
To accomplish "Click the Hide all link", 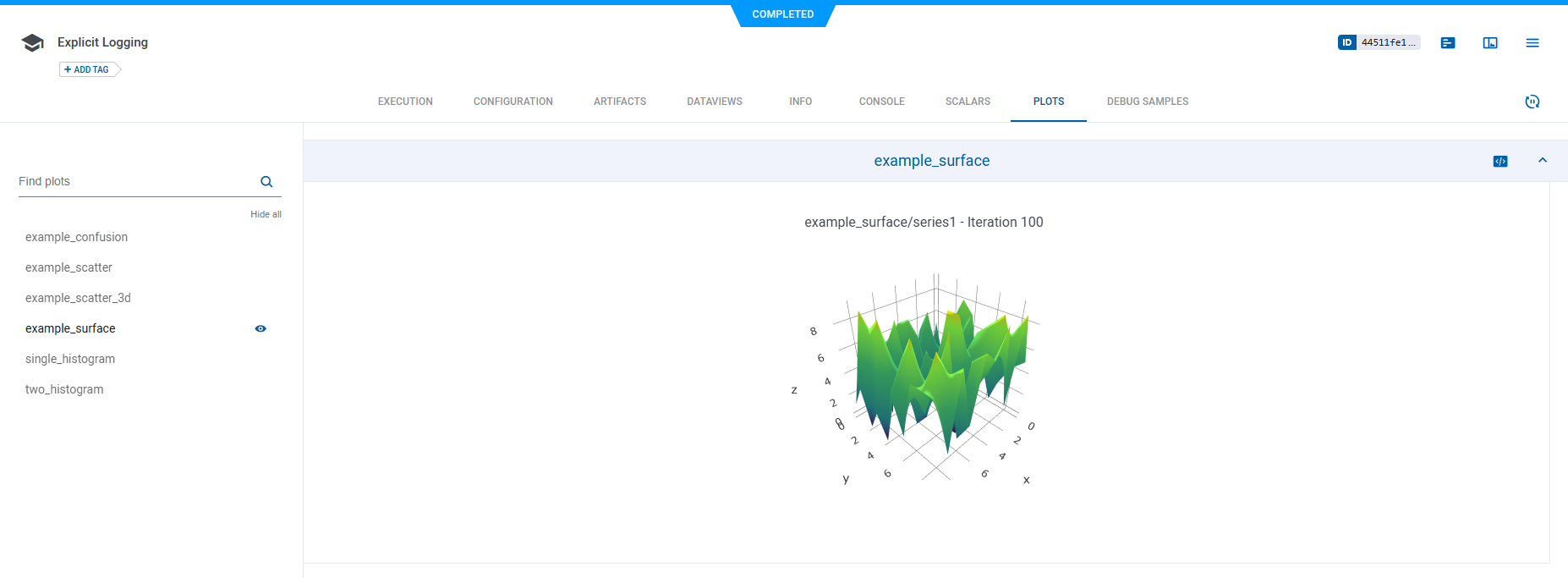I will click(266, 214).
